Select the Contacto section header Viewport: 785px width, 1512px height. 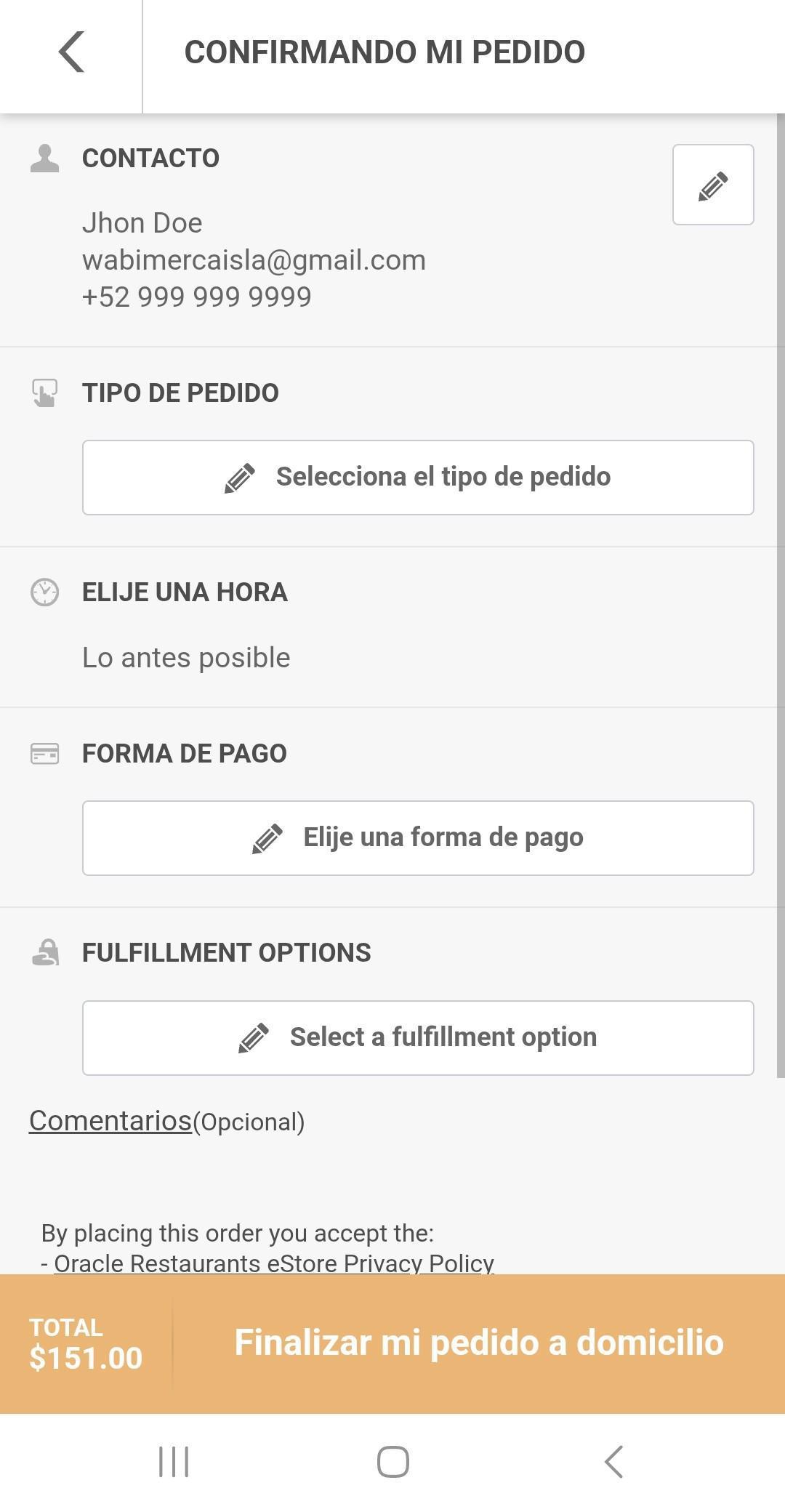click(150, 157)
